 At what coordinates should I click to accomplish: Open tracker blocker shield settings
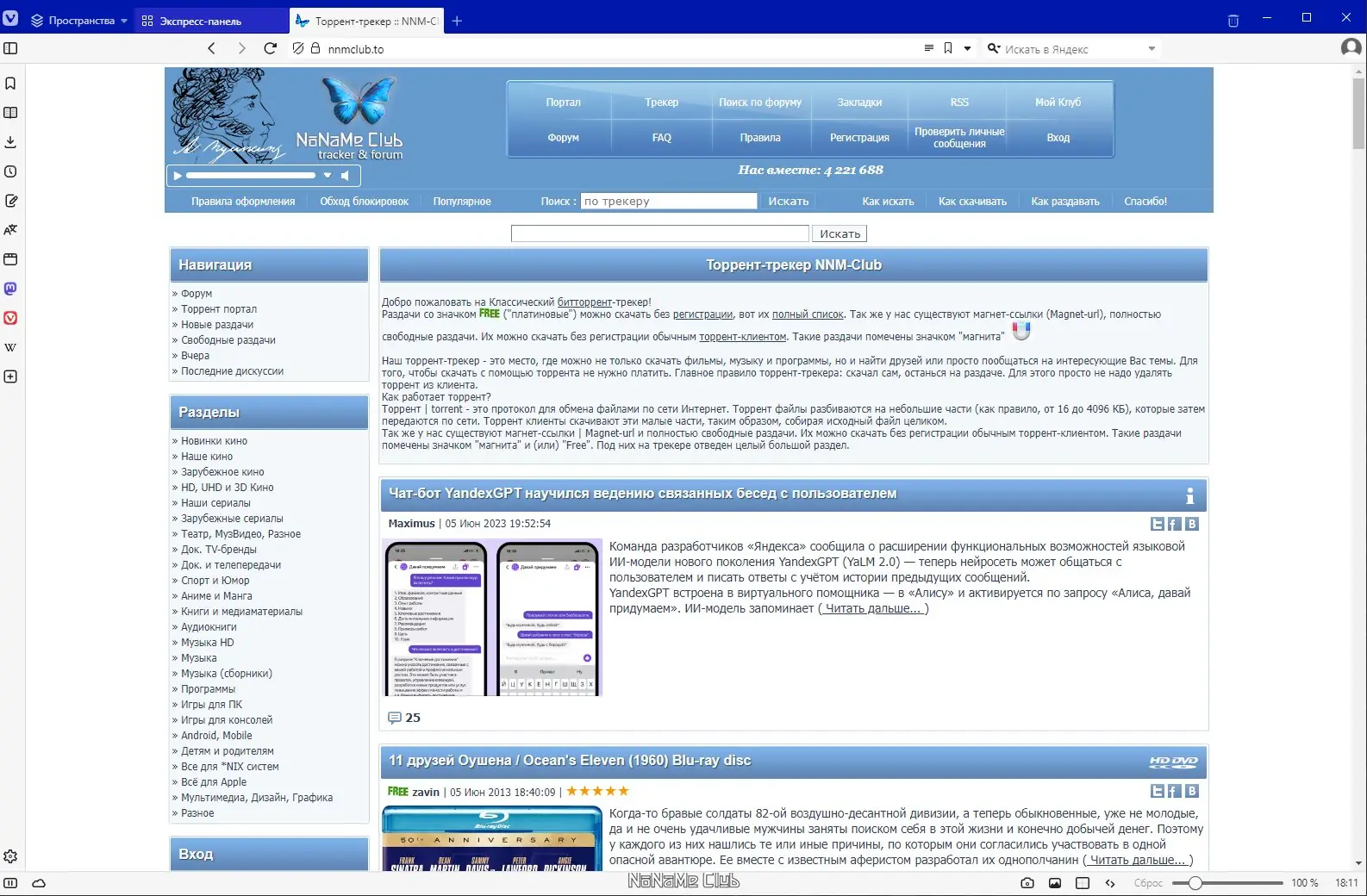298,49
